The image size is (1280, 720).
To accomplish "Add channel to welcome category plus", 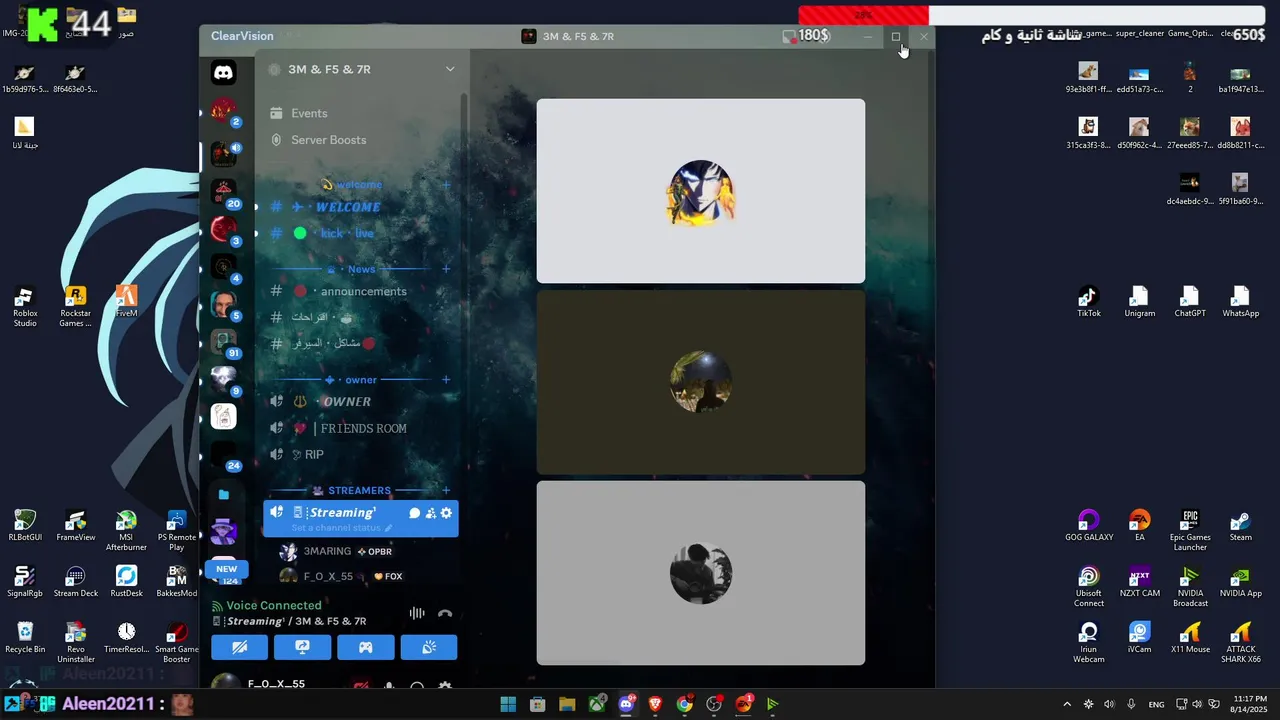I will pyautogui.click(x=446, y=185).
